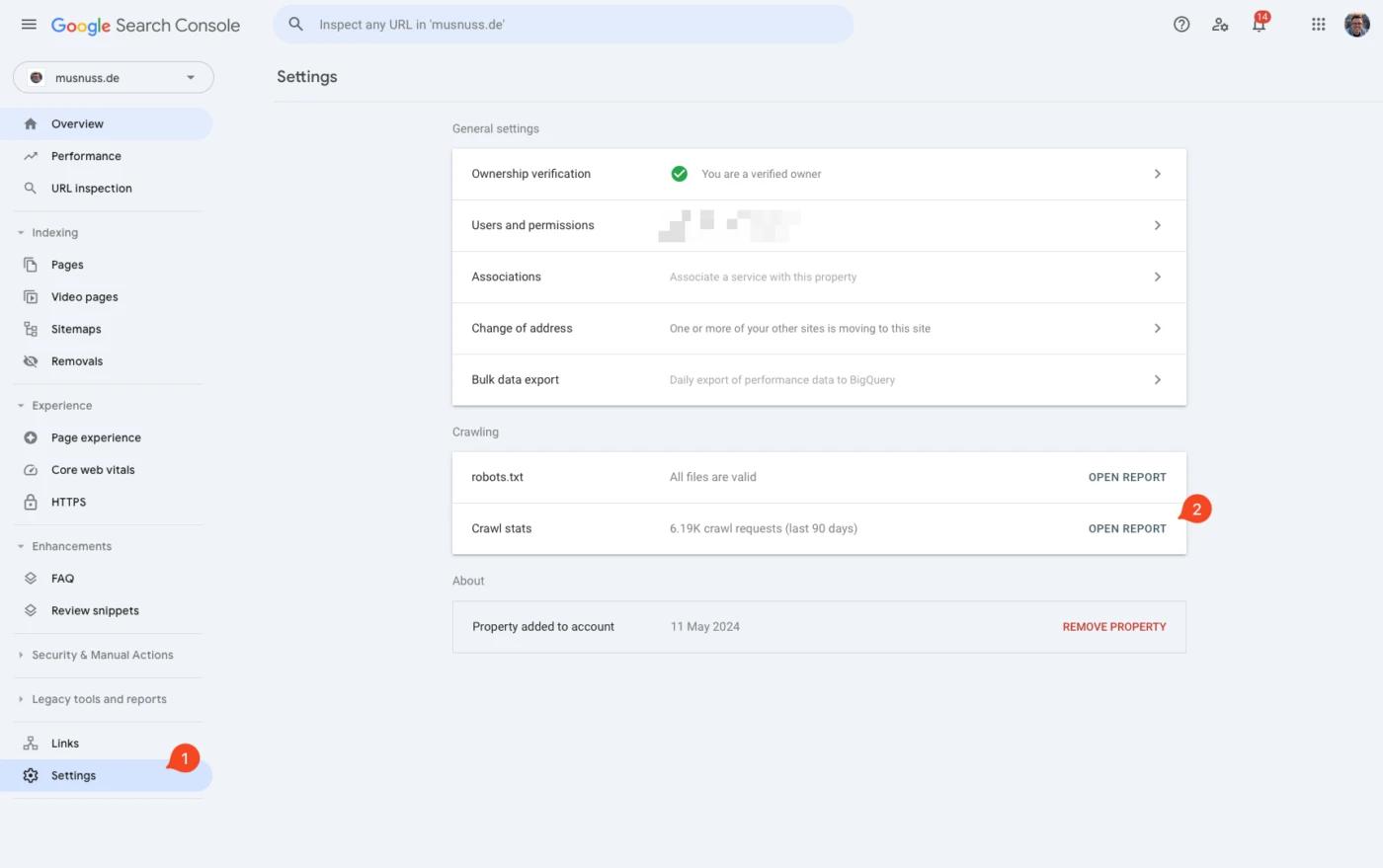1383x868 pixels.
Task: Click "You are a verified owner" text
Action: tap(762, 174)
